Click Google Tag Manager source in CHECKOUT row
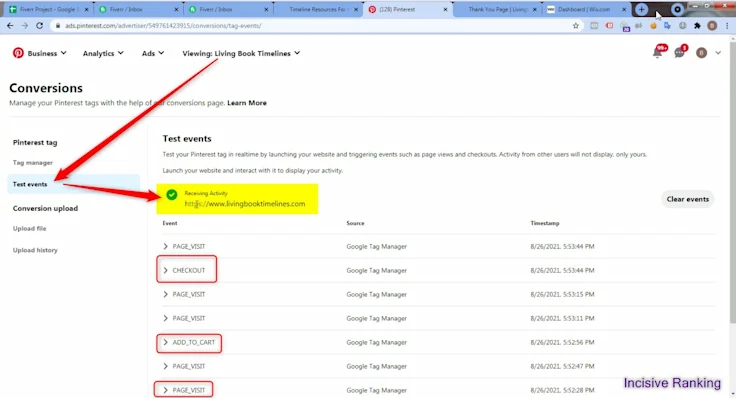Screen dimensions: 736x398 pyautogui.click(x=376, y=270)
